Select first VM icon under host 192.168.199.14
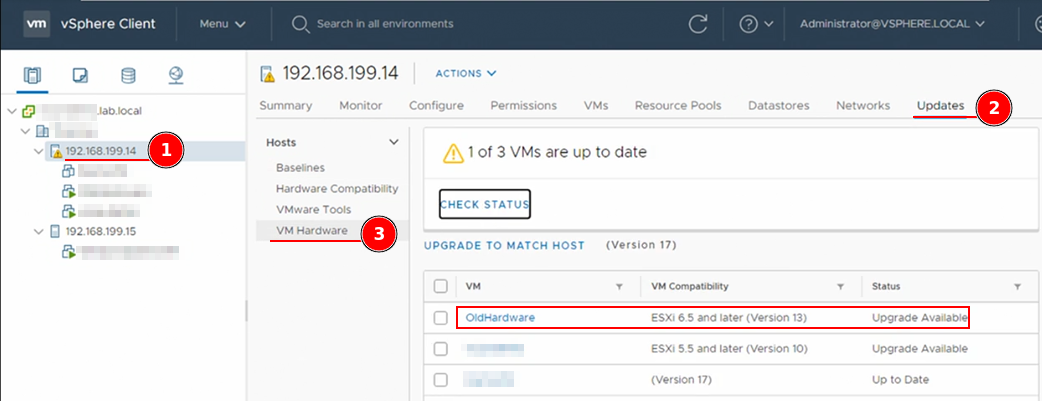The height and width of the screenshot is (401, 1042). (x=69, y=172)
